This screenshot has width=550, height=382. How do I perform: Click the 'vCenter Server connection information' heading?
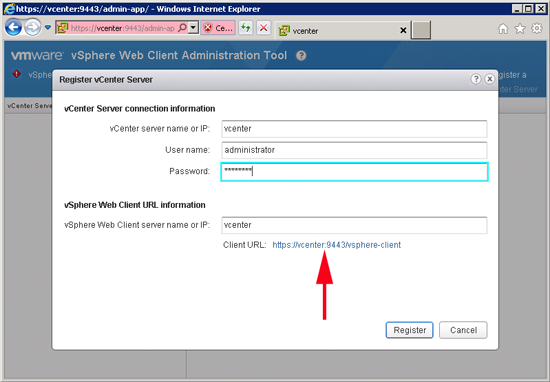pos(140,109)
